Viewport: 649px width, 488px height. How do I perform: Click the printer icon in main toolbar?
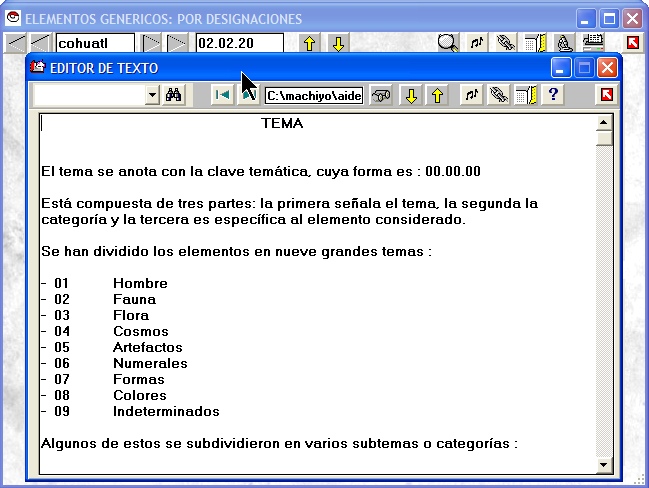tap(593, 43)
